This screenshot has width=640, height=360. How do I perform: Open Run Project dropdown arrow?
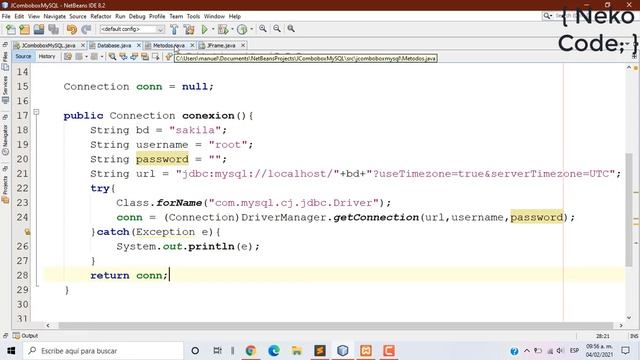point(213,29)
